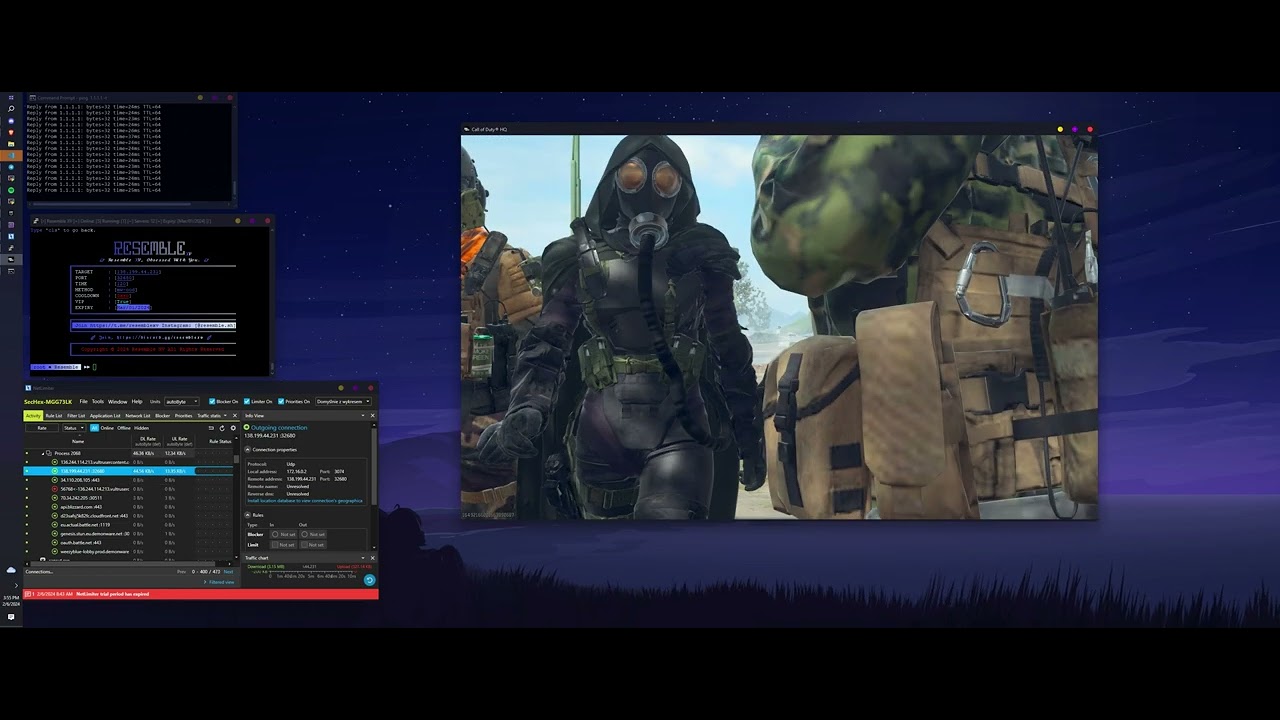Click the icon beside 34.110.208.105 row

click(55, 480)
